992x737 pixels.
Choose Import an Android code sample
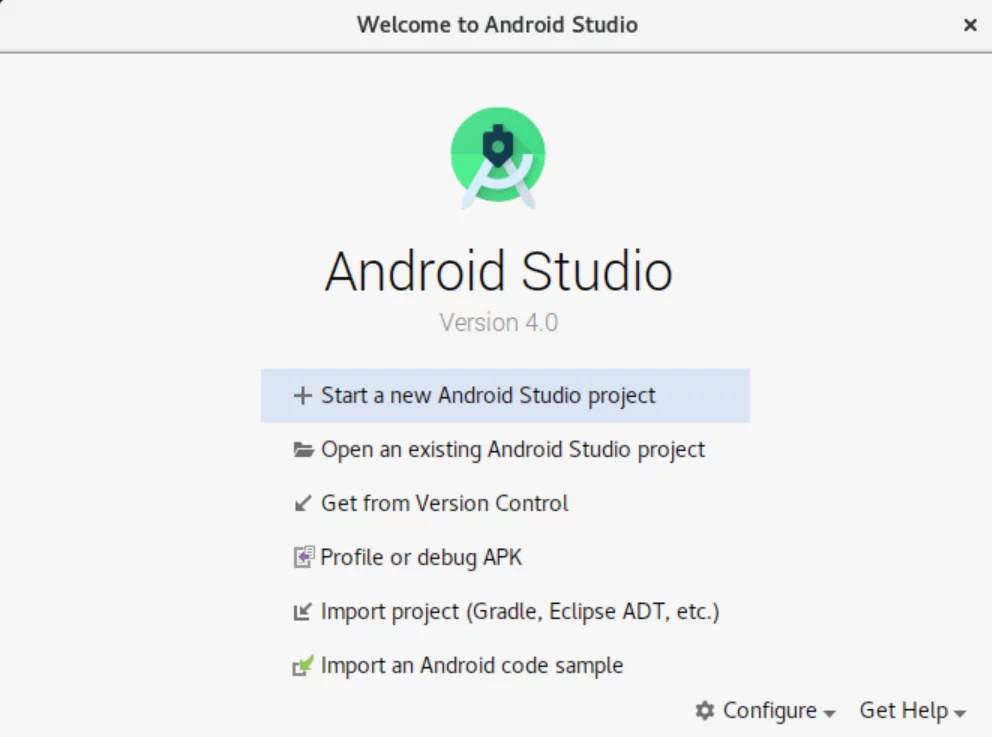(505, 666)
